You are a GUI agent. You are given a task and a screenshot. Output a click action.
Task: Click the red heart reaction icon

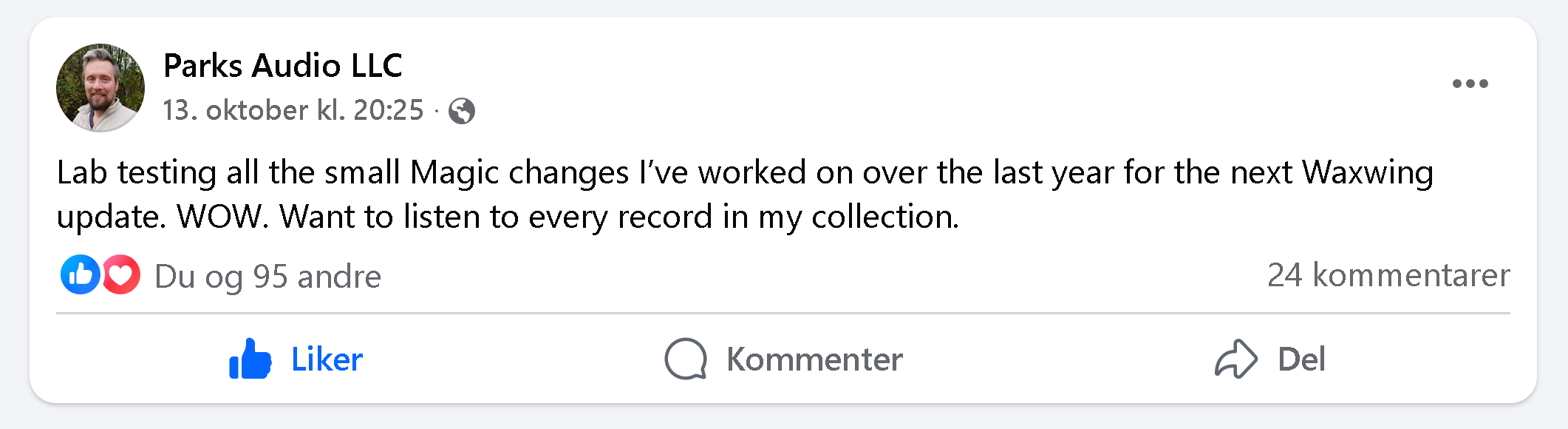121,275
